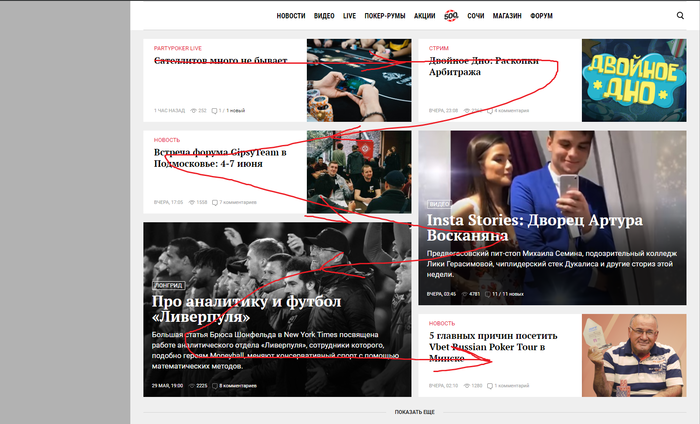This screenshot has height=424, width=700.
Task: Click views icon on GipsyTeam article
Action: coord(192,203)
